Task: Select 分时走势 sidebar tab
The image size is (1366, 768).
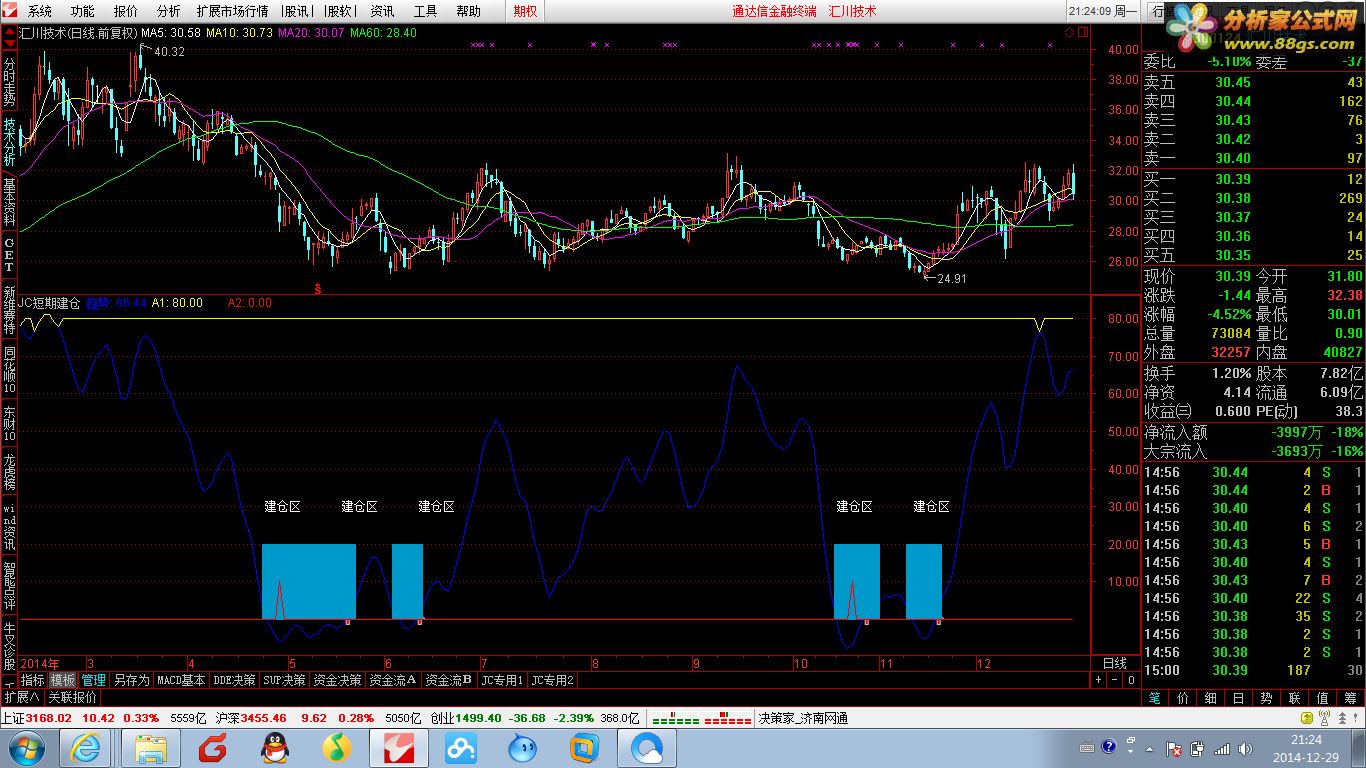Action: click(9, 79)
